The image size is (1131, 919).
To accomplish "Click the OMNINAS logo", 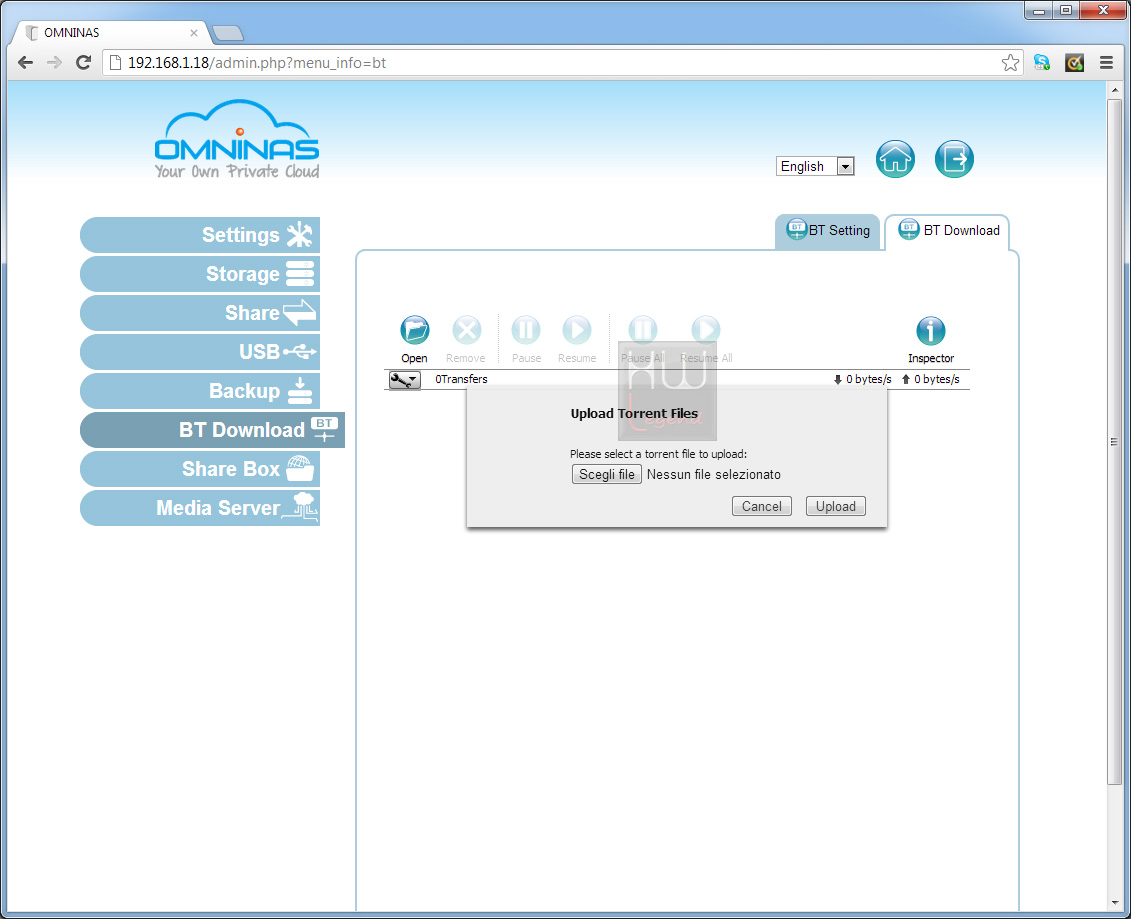I will tap(237, 139).
